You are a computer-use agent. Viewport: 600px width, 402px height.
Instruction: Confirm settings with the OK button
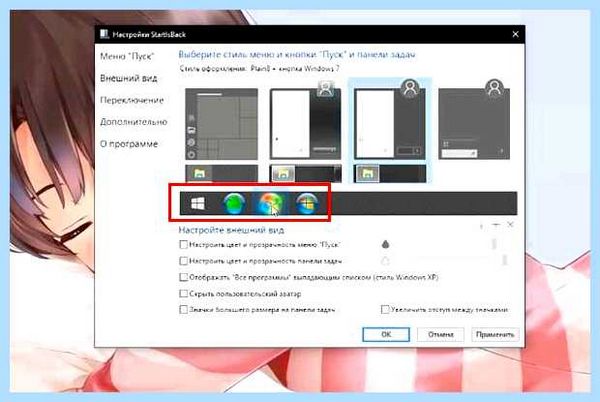(x=386, y=334)
